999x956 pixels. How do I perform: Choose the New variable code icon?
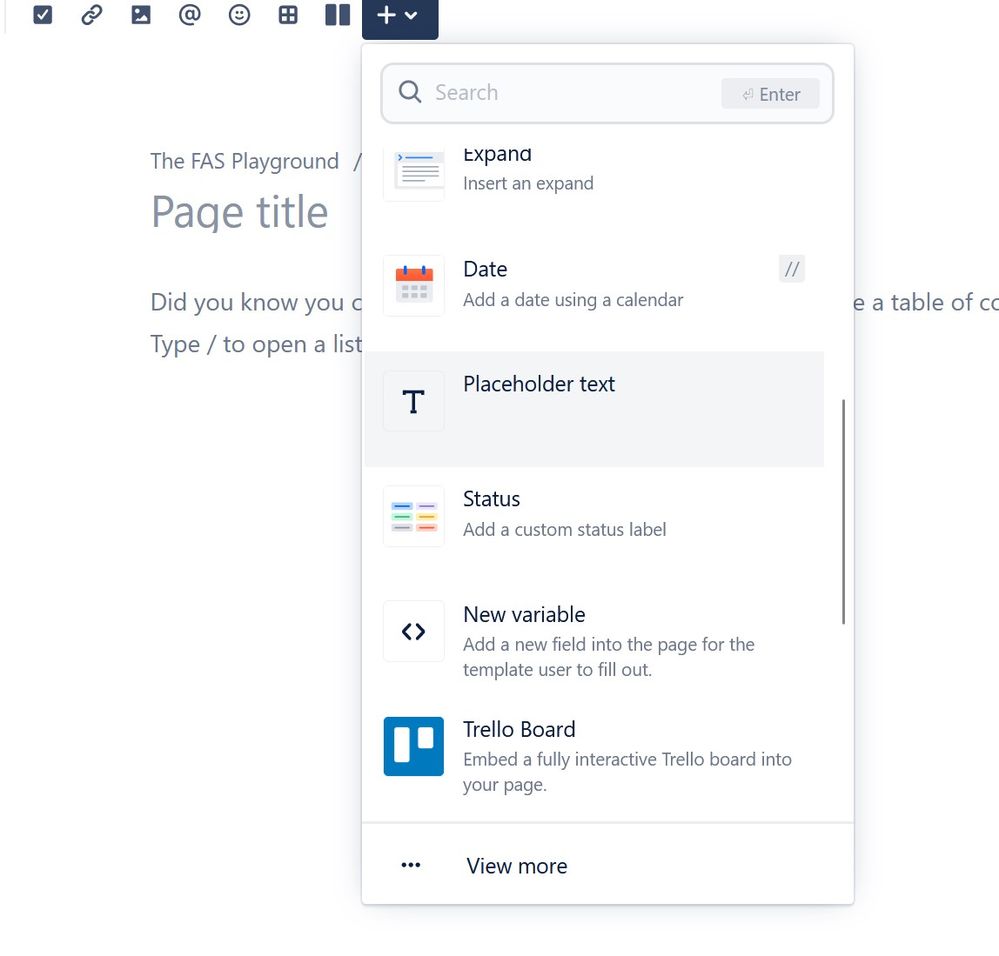(413, 631)
